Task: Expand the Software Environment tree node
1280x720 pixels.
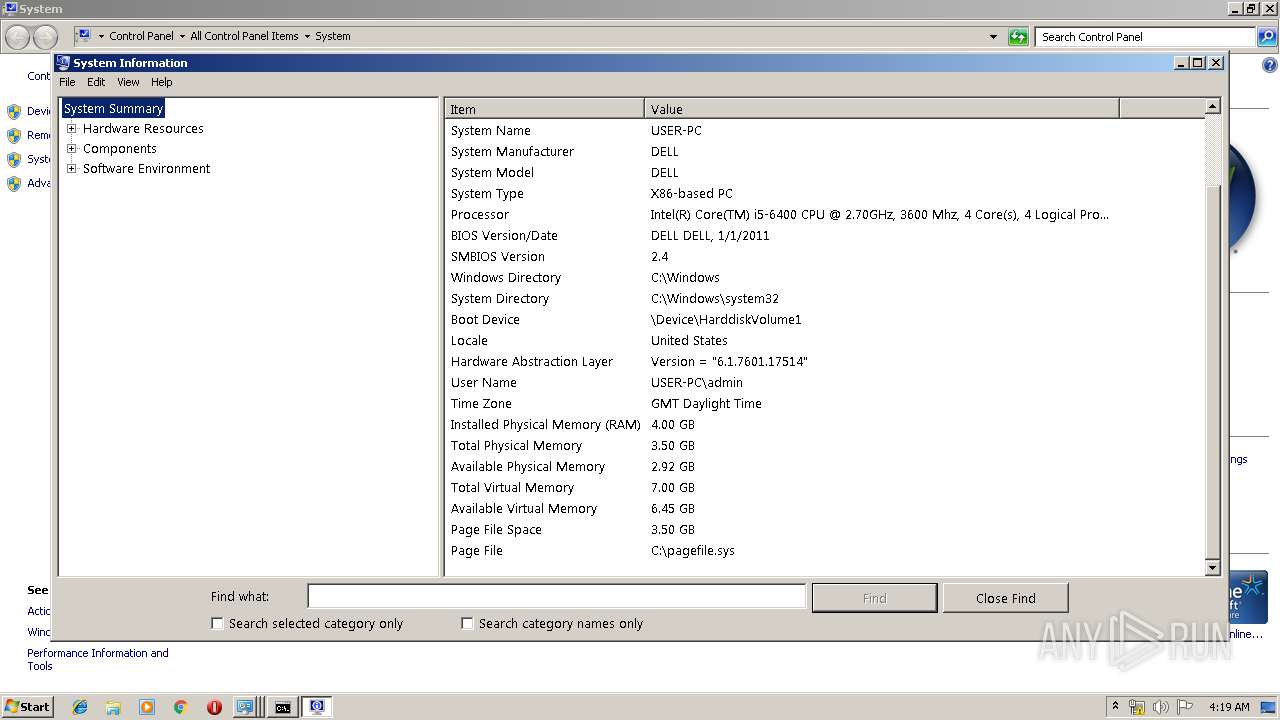Action: (72, 168)
